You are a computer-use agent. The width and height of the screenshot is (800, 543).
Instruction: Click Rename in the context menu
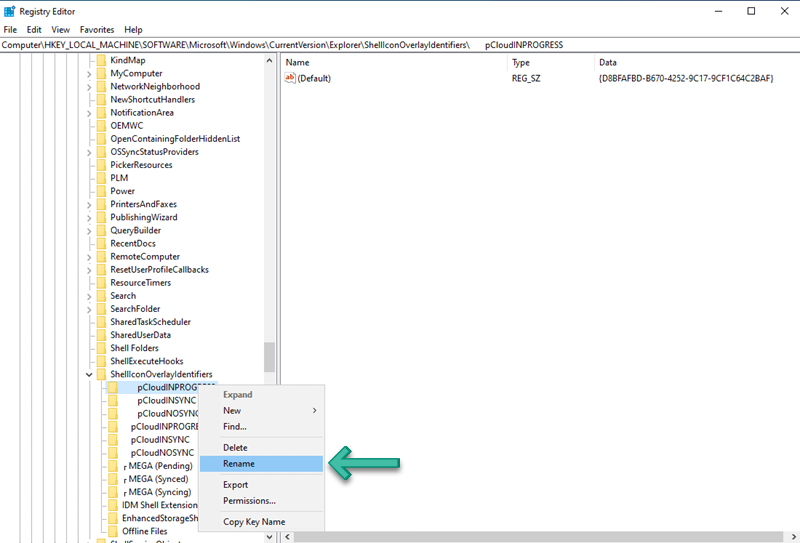[261, 463]
